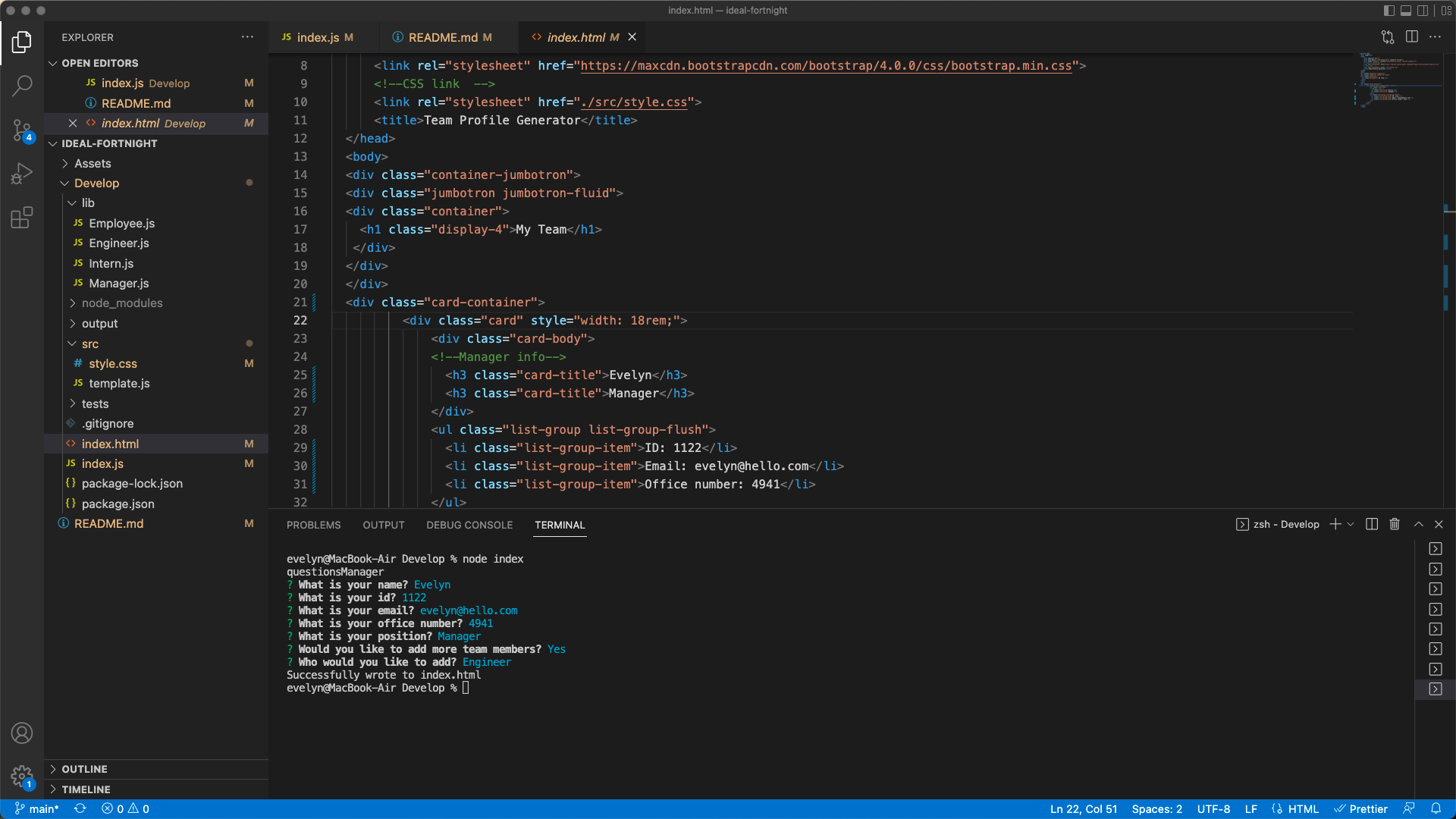
Task: Open the new terminal launch profile dropdown
Action: click(1351, 524)
